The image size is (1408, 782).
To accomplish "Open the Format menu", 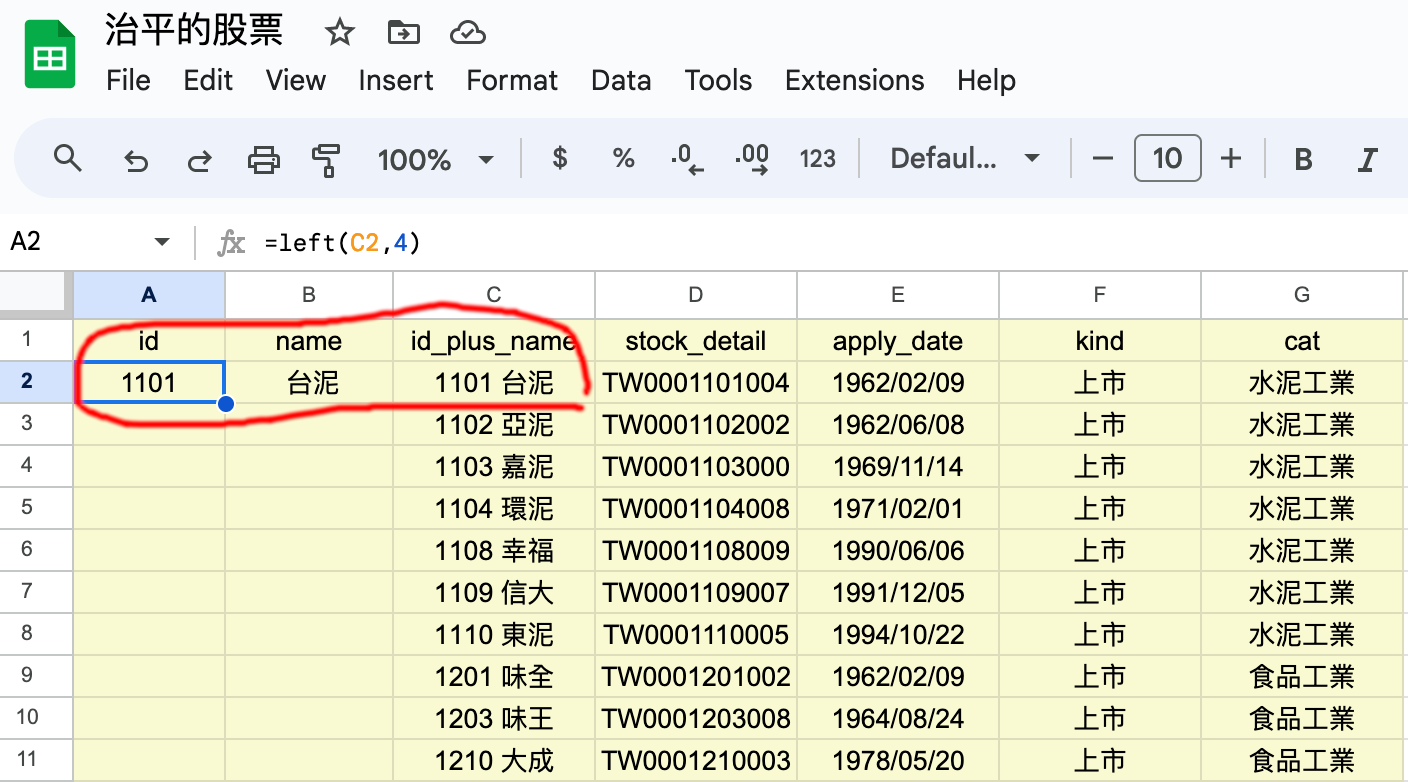I will [512, 80].
